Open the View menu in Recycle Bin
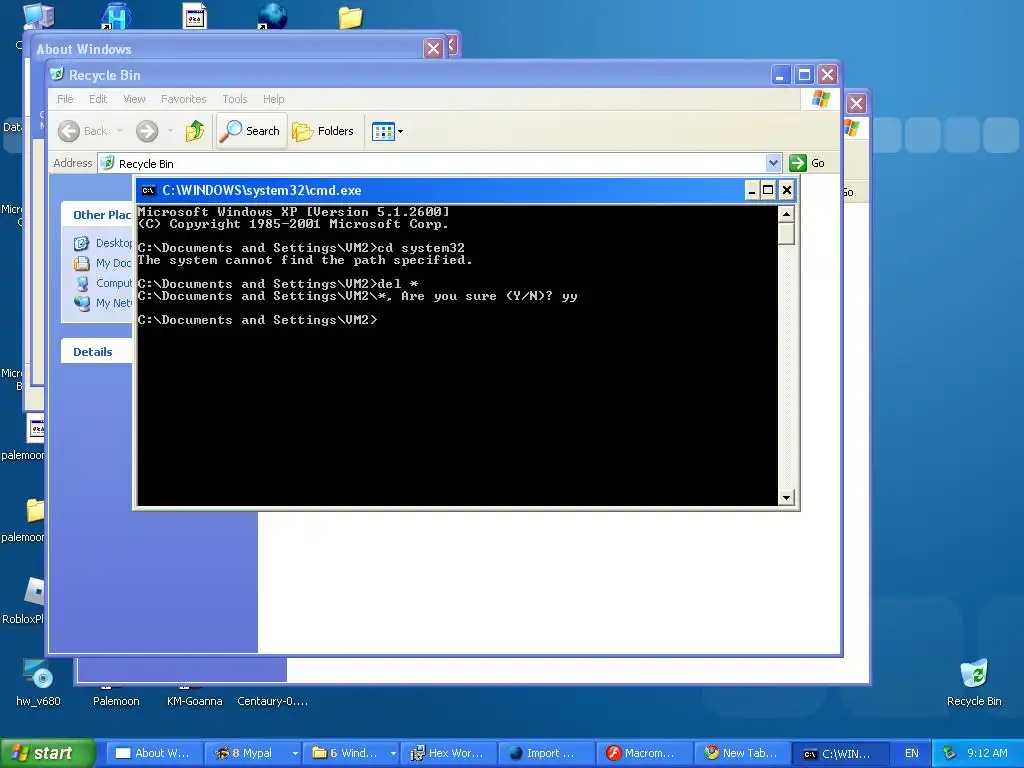 [x=135, y=99]
